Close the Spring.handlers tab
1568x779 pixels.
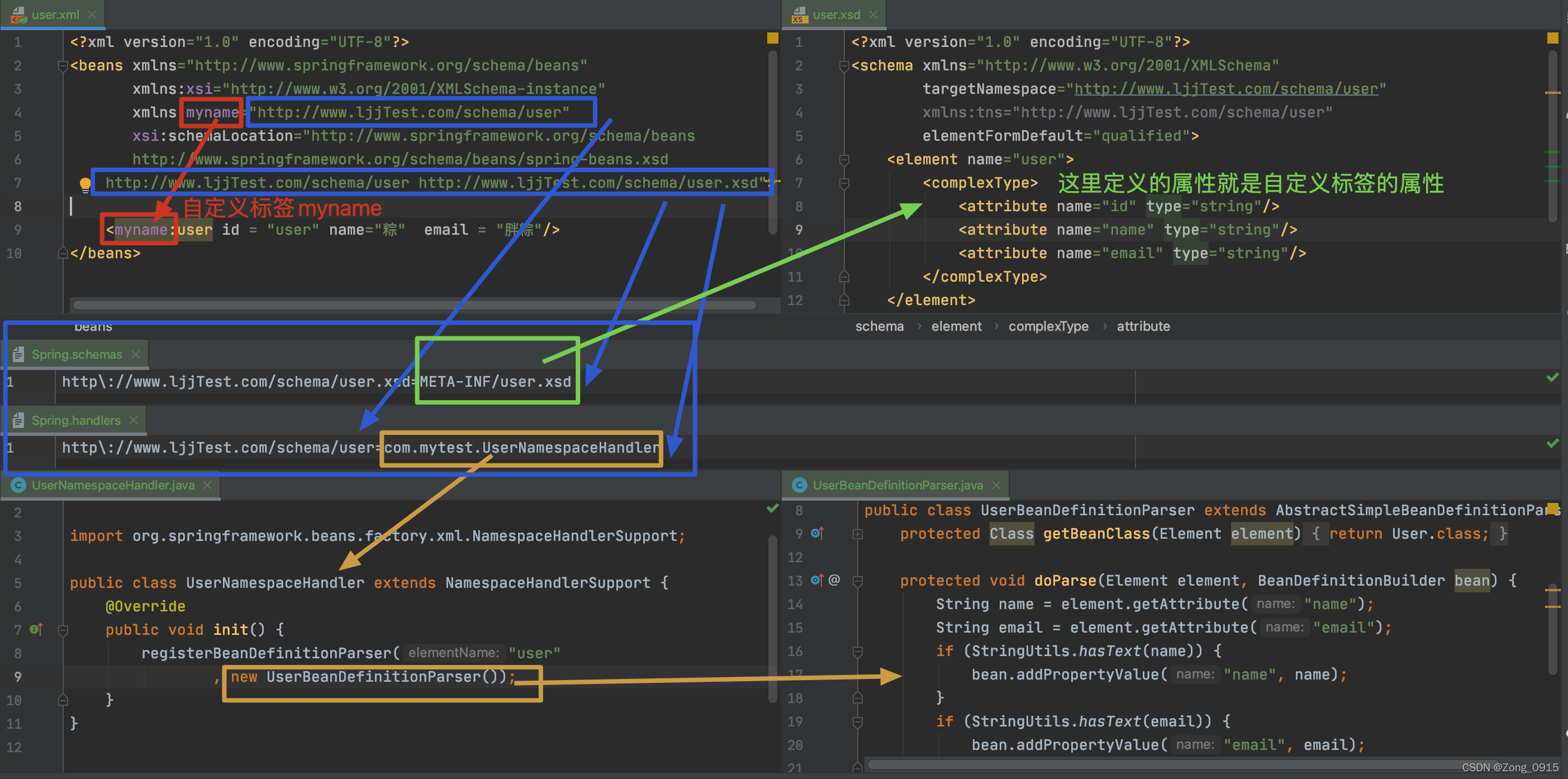[x=134, y=420]
